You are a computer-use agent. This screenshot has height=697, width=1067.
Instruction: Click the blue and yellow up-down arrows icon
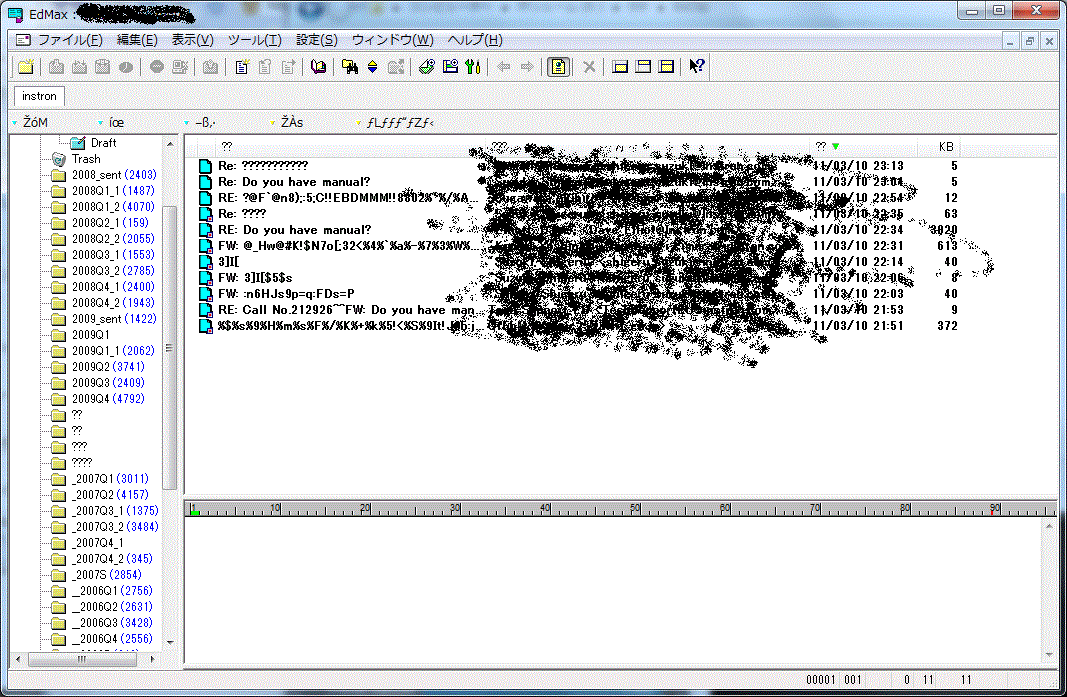(x=372, y=67)
